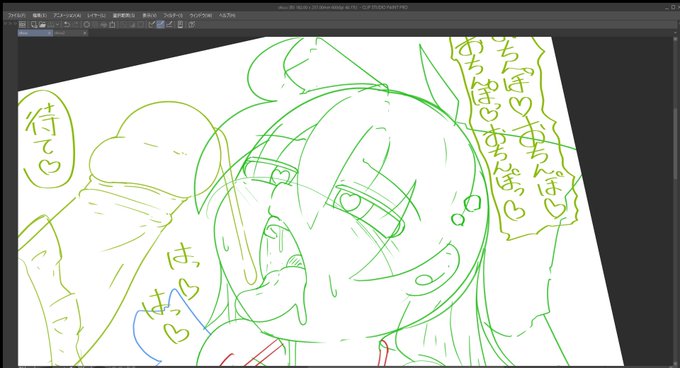
Task: Maximize the Clip Studio Paint window
Action: pos(673,7)
